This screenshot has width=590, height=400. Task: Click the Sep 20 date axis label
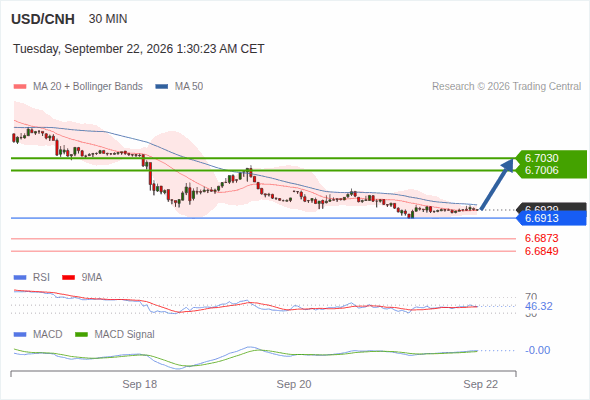(294, 384)
